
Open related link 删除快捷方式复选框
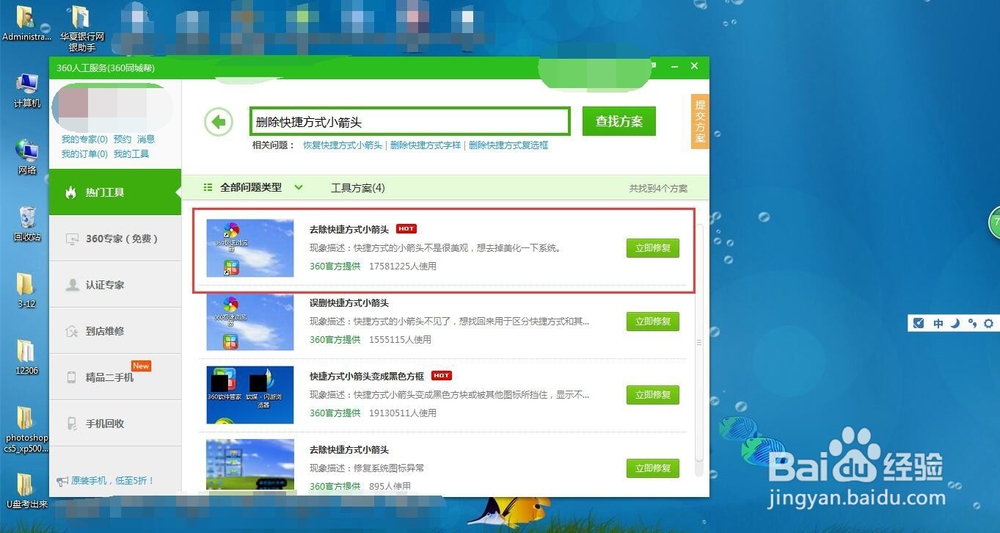508,145
